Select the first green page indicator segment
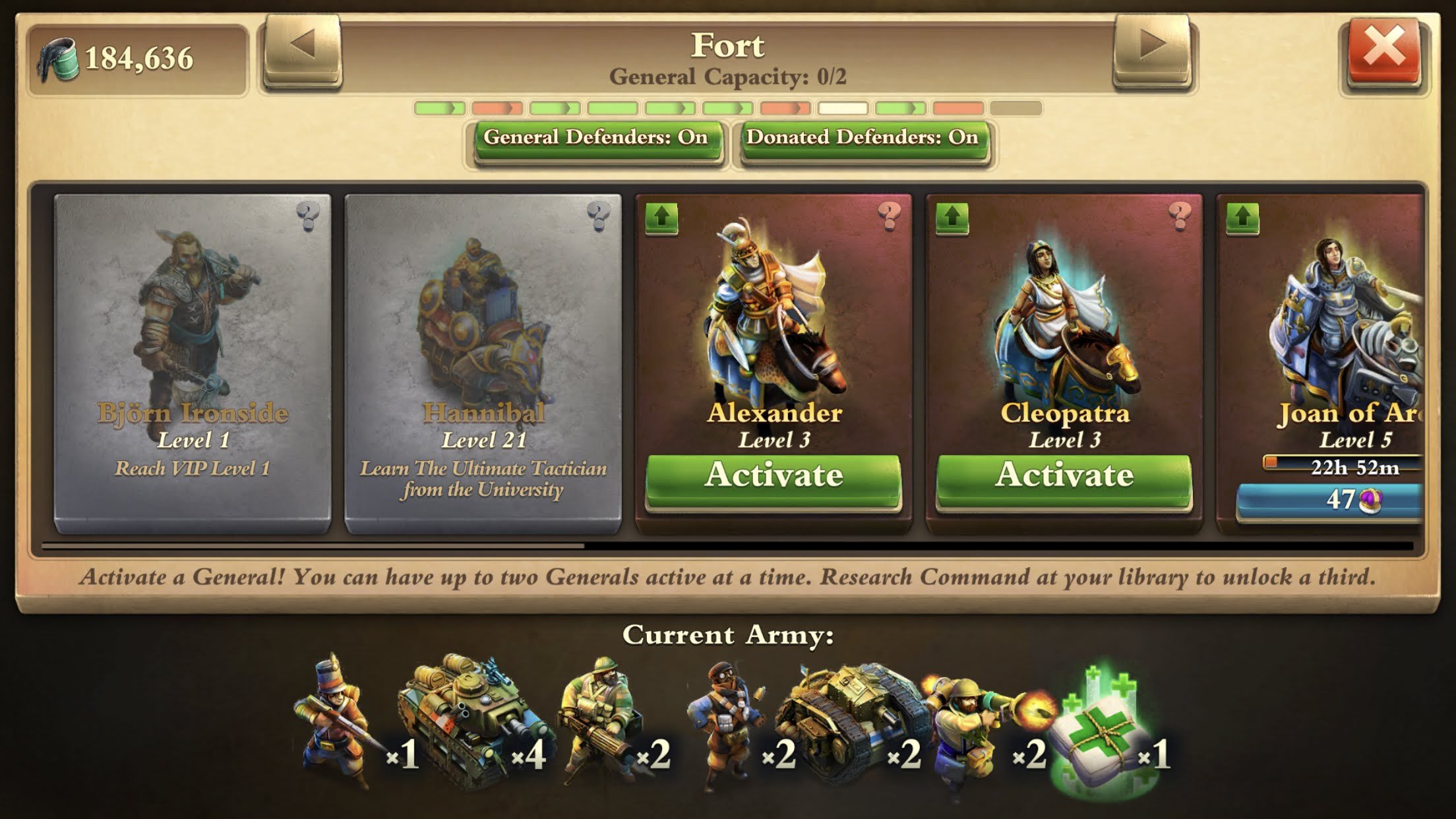 pyautogui.click(x=439, y=108)
